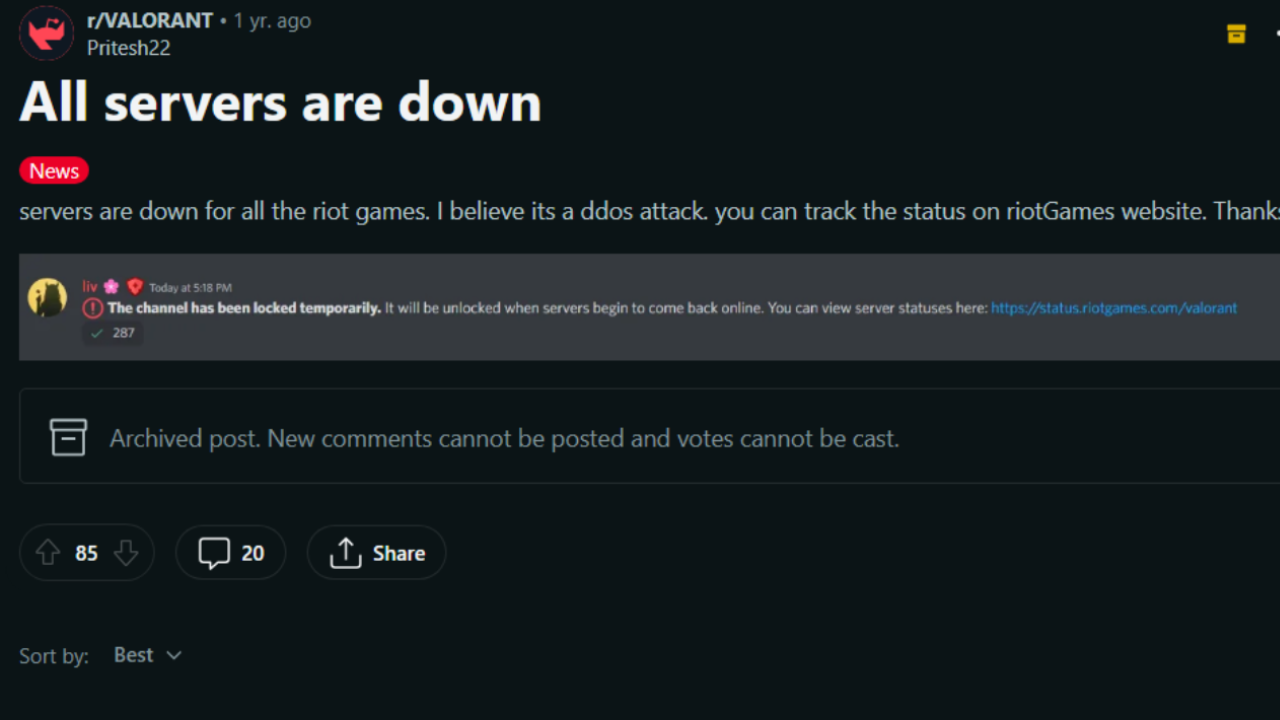The width and height of the screenshot is (1280, 720).
Task: Click the green checkmark icon on the reaction
Action: [99, 333]
